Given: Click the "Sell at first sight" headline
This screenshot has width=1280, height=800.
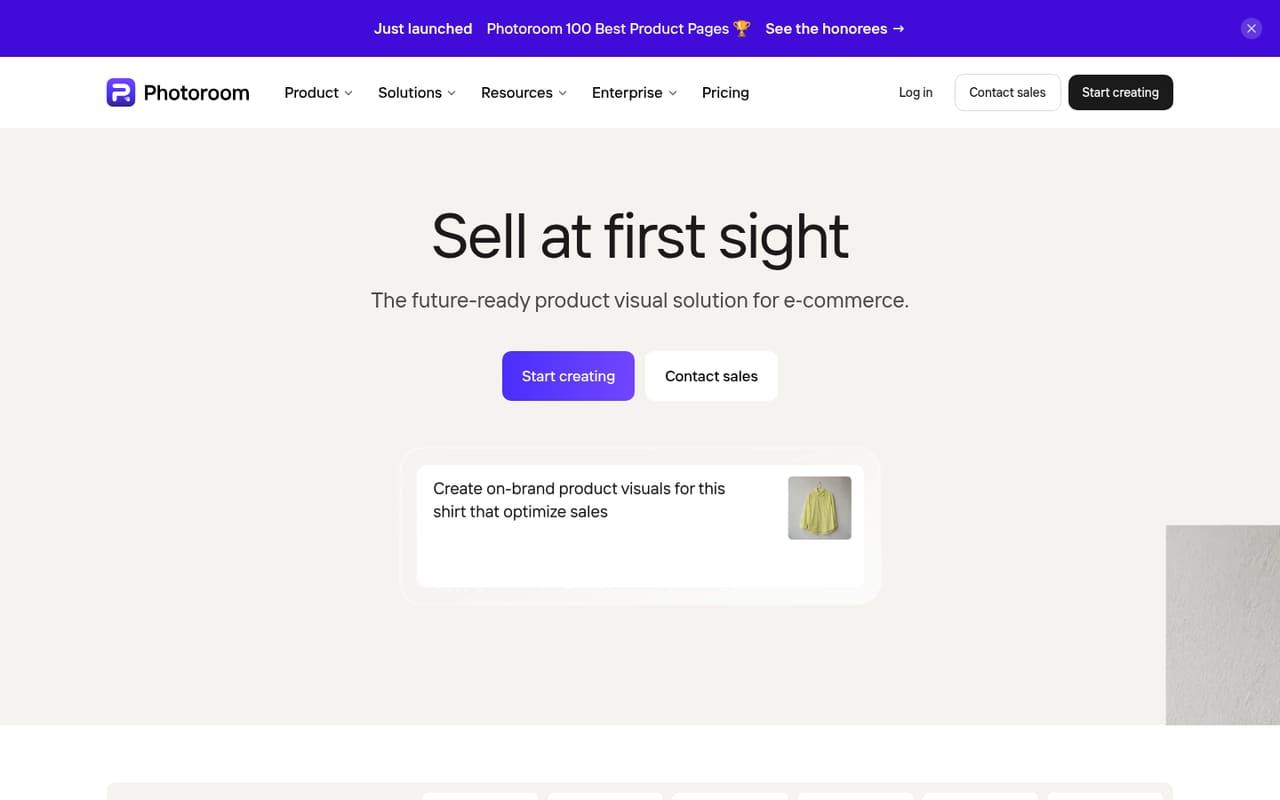Looking at the screenshot, I should 640,237.
